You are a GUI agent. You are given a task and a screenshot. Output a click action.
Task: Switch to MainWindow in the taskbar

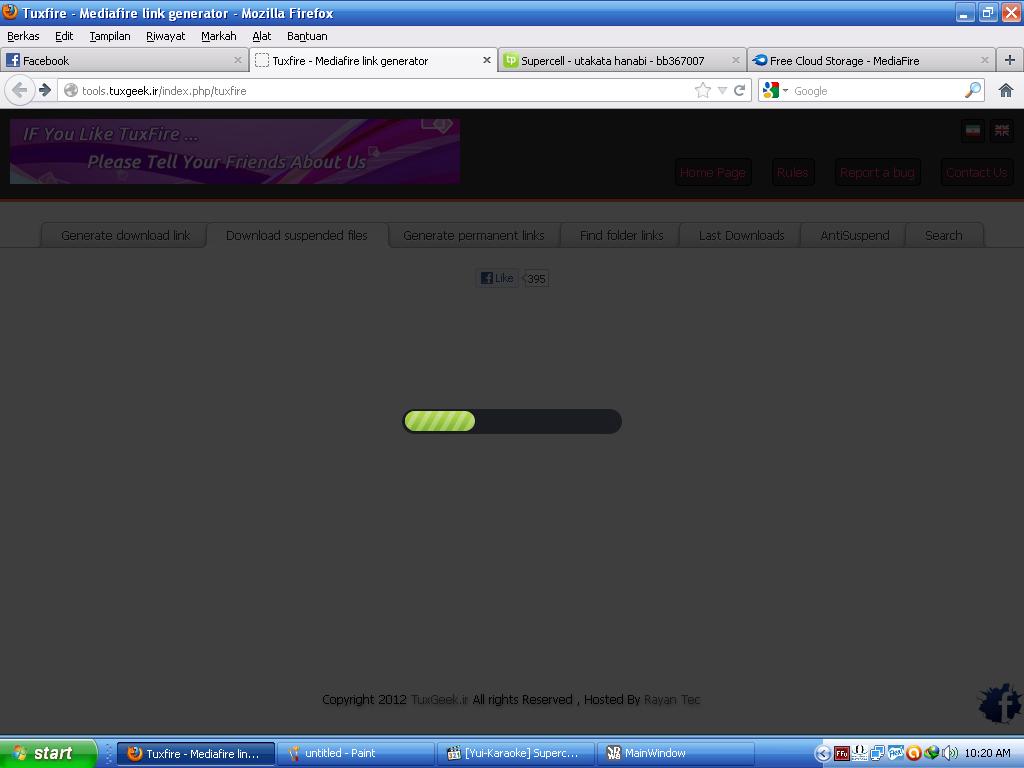675,753
